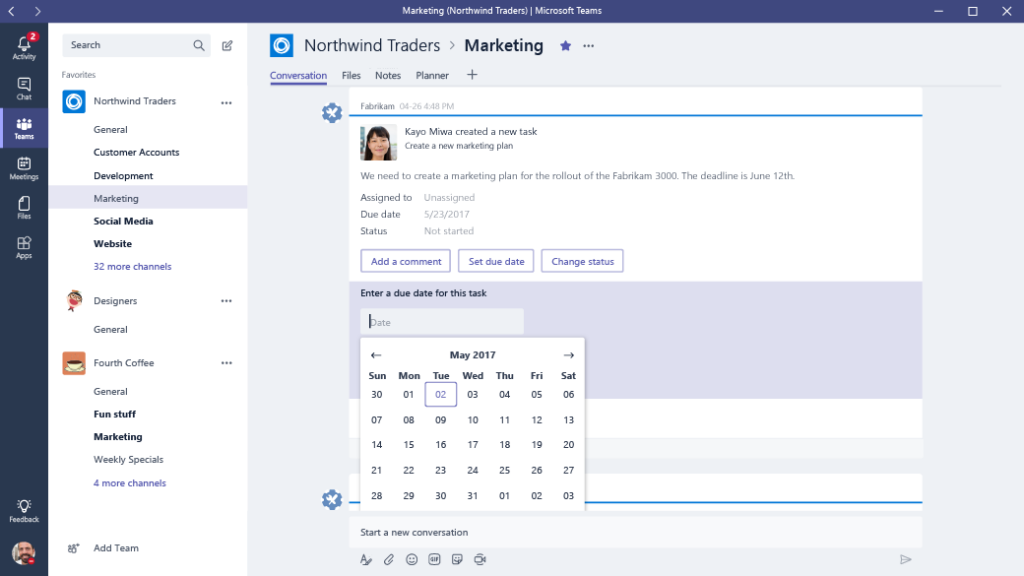Viewport: 1024px width, 576px height.
Task: Open the GIF picker icon
Action: coord(434,560)
